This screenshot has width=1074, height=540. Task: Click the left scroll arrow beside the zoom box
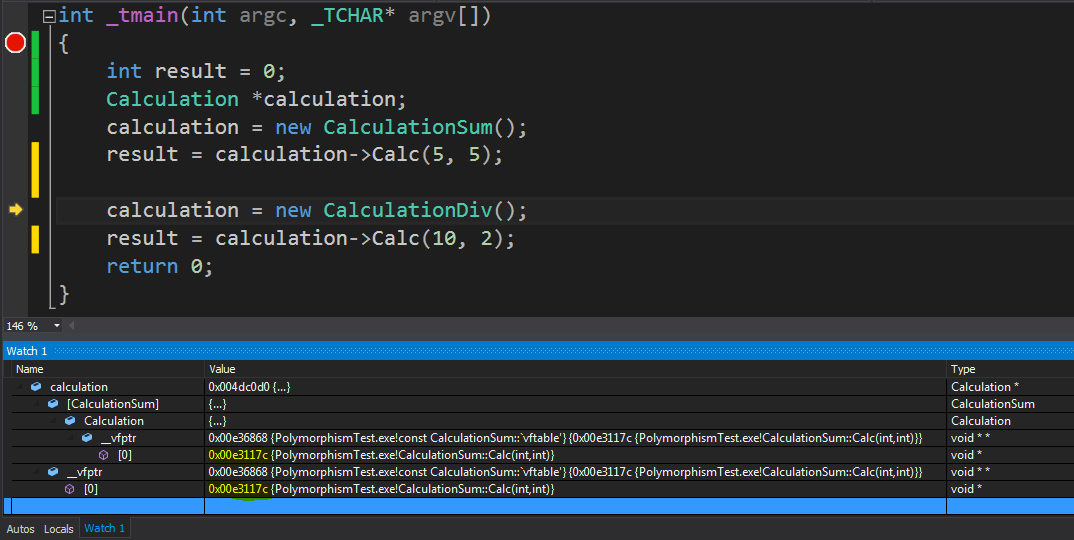tap(72, 326)
